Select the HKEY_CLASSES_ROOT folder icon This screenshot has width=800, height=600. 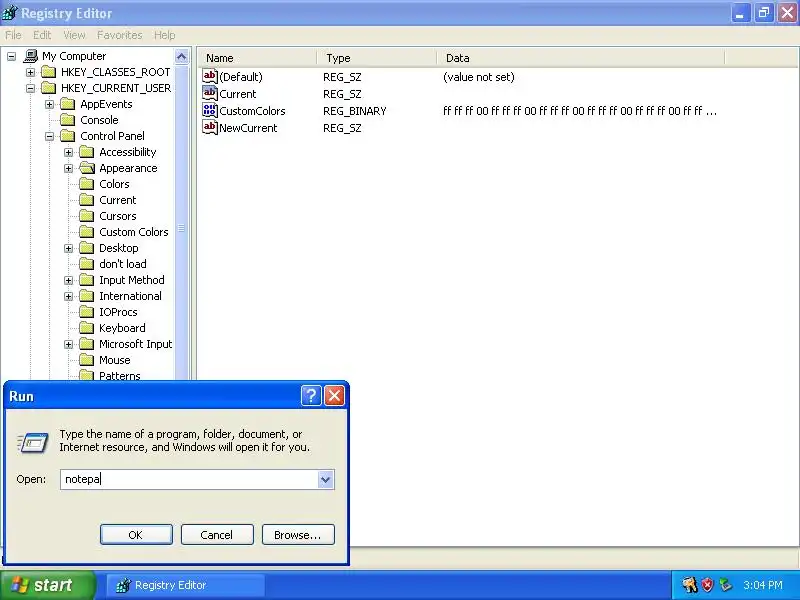click(x=48, y=72)
